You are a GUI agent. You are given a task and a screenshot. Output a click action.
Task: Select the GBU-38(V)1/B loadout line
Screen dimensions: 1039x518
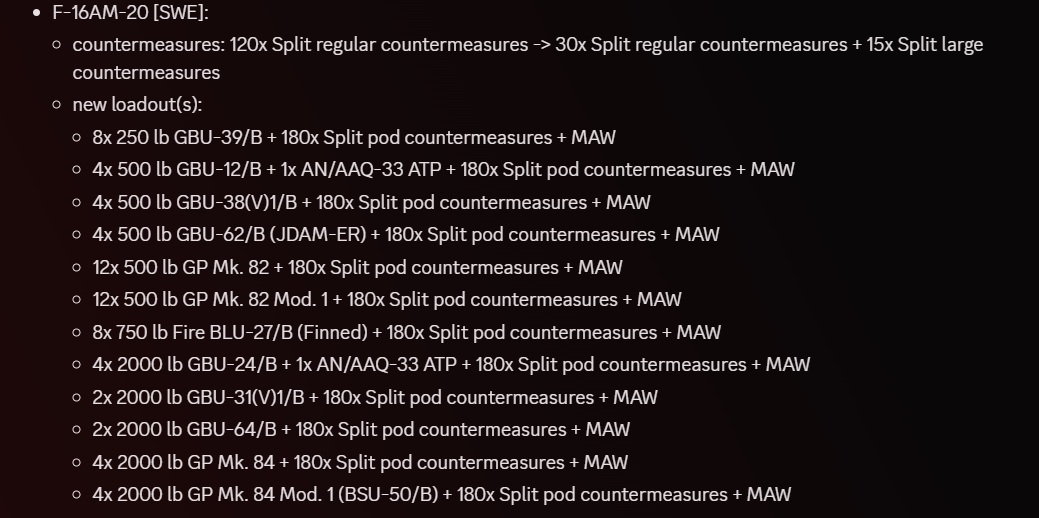[371, 202]
